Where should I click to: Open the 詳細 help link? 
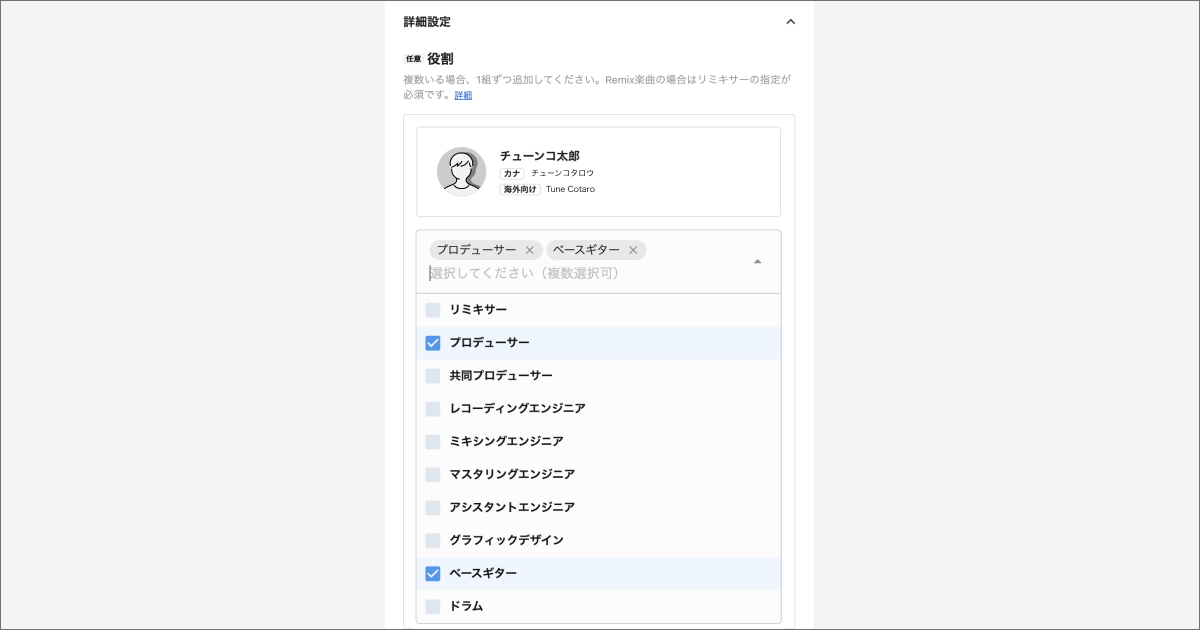pos(463,95)
